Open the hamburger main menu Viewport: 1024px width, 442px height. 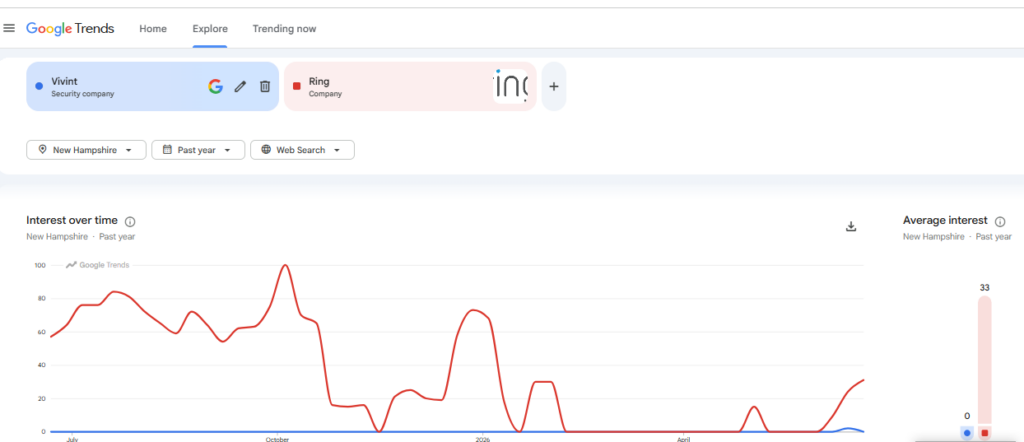(9, 28)
